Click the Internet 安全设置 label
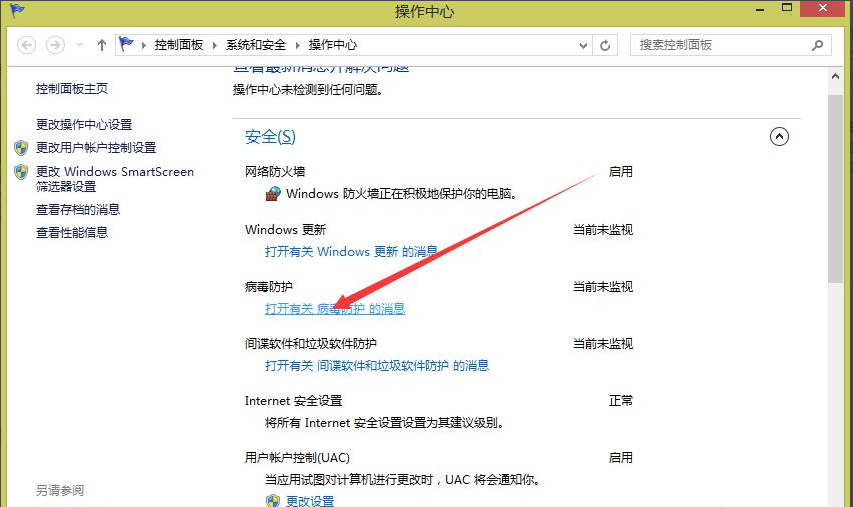Image resolution: width=853 pixels, height=507 pixels. point(293,401)
